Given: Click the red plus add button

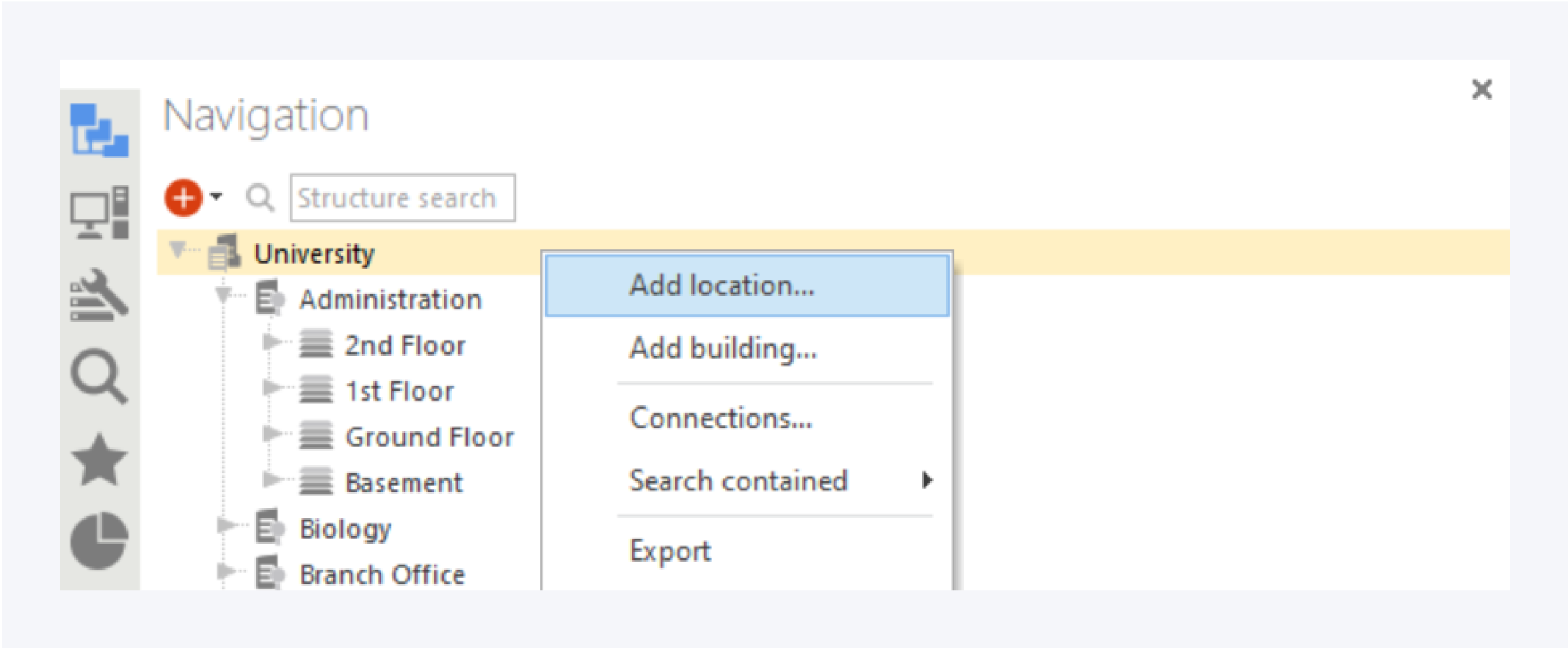Looking at the screenshot, I should point(183,198).
